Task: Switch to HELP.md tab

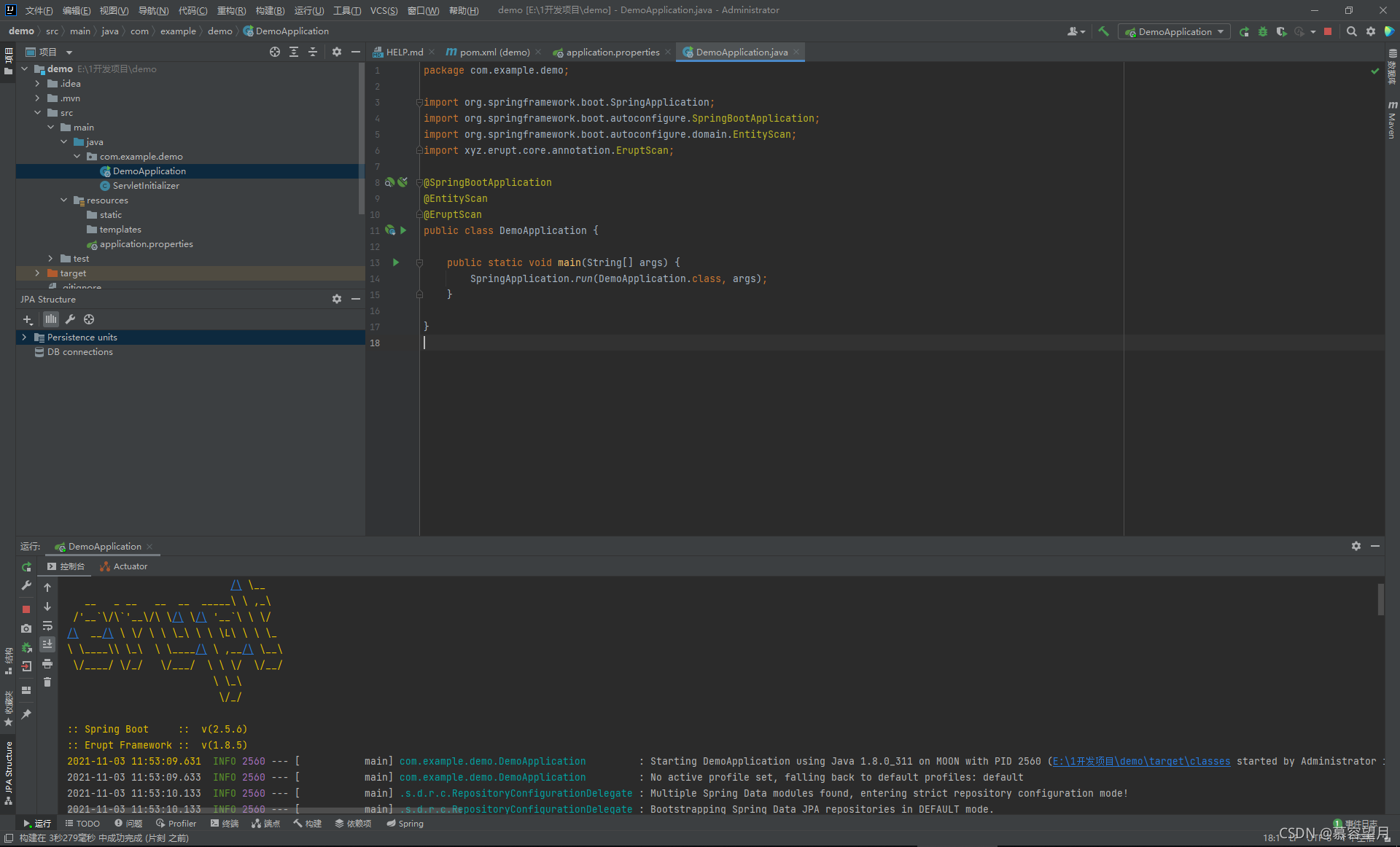Action: (x=405, y=52)
